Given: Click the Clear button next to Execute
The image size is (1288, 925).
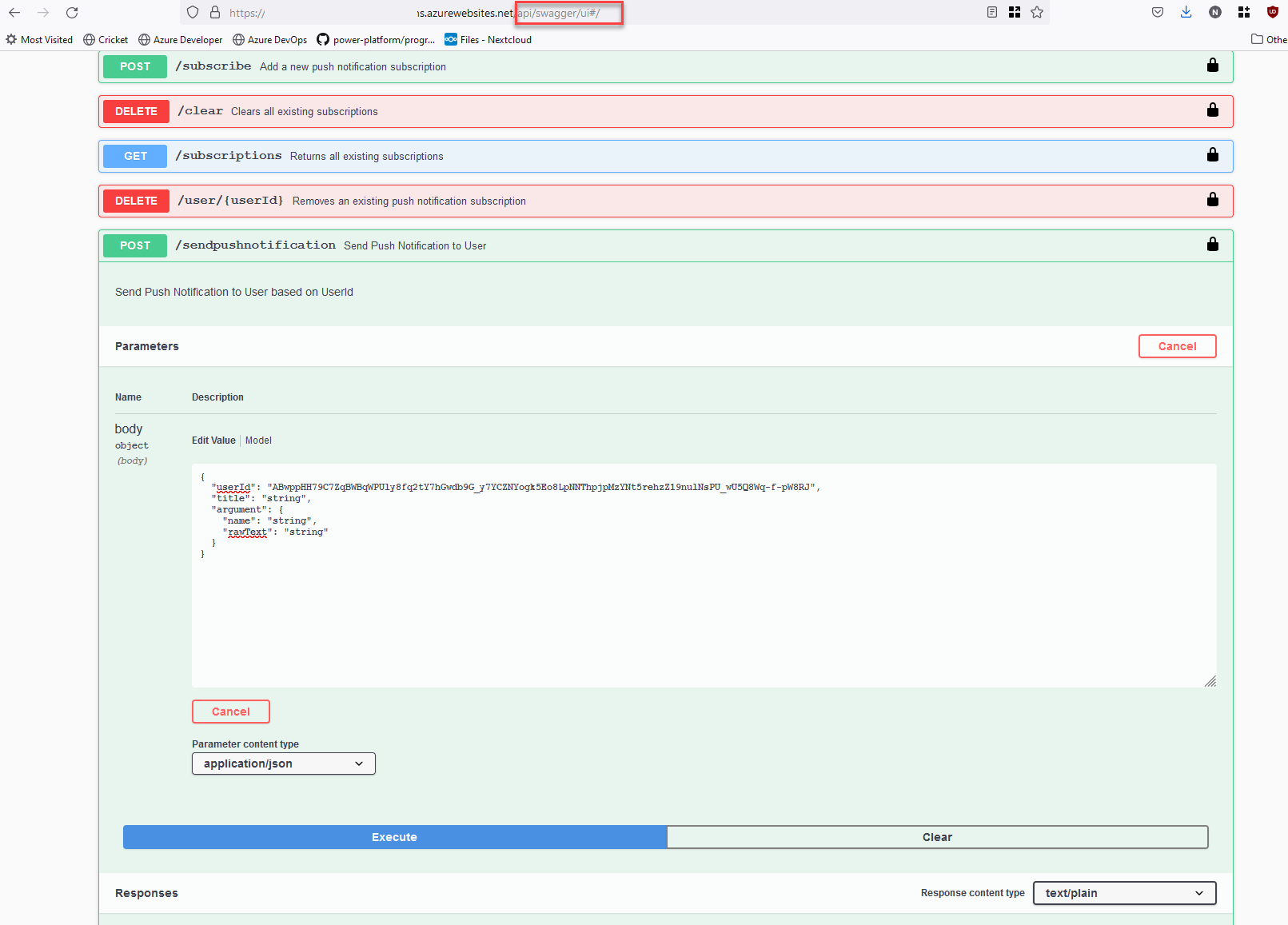Looking at the screenshot, I should pos(936,837).
